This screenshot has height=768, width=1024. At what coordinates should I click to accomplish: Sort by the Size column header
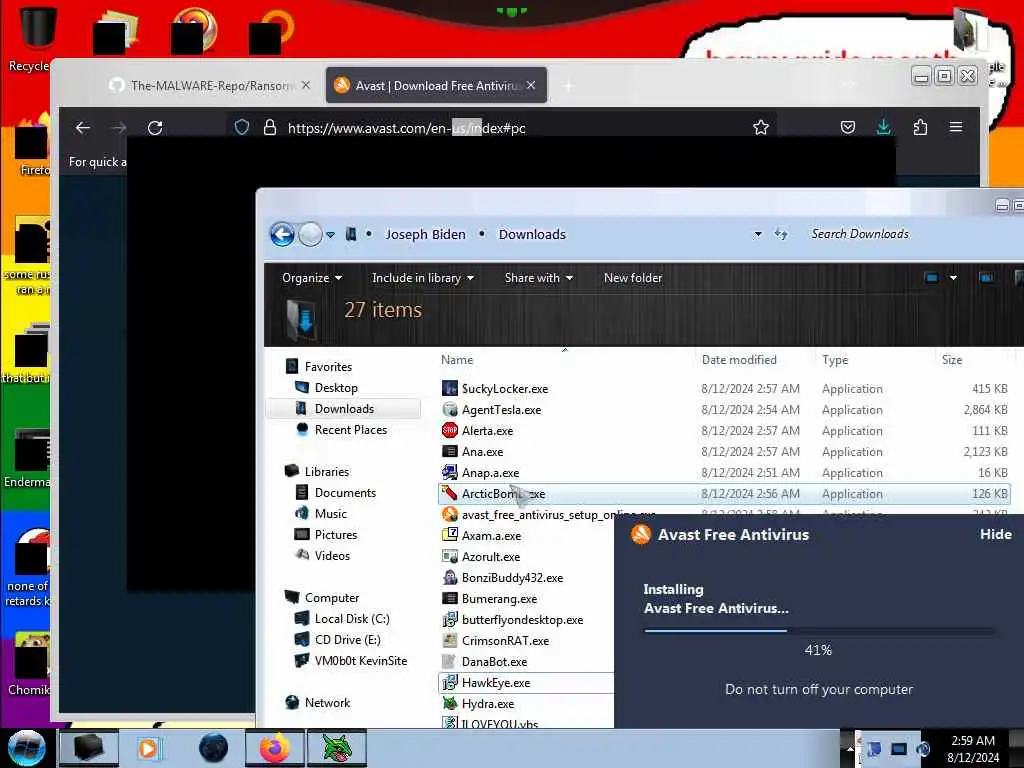(x=952, y=360)
